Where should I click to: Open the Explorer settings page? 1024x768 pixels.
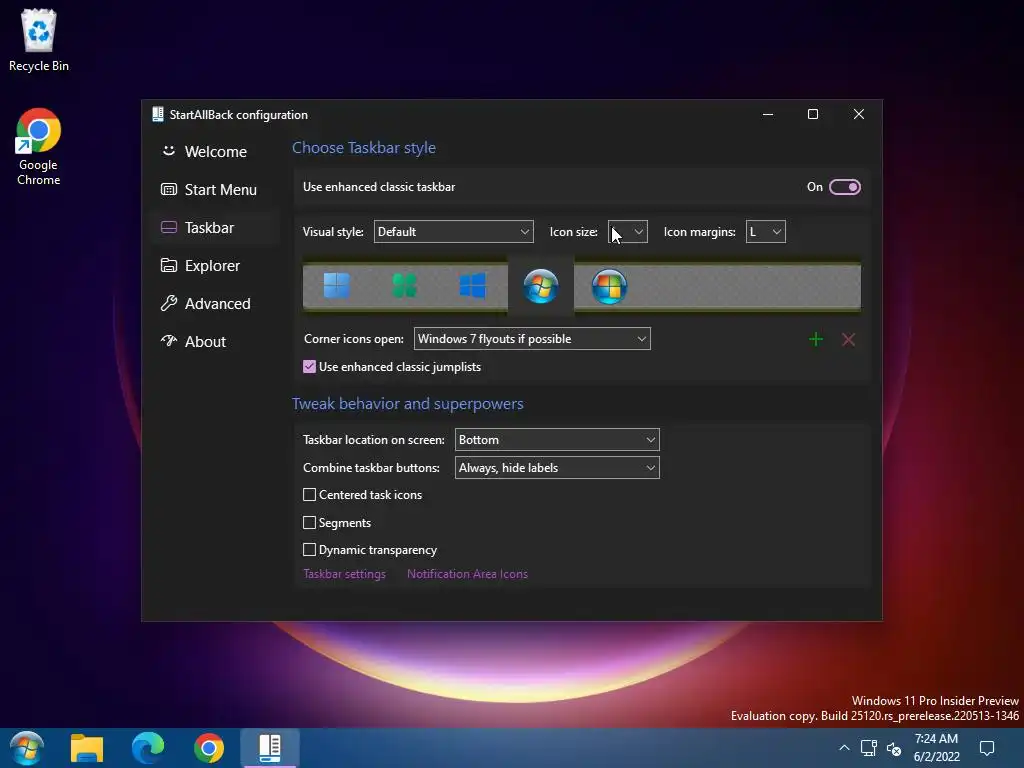[215, 265]
